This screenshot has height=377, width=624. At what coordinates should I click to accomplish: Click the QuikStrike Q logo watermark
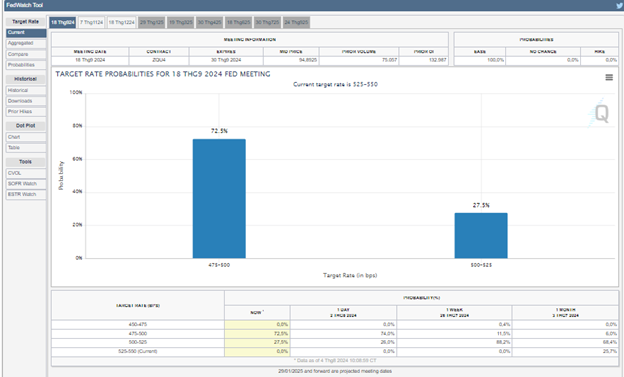599,113
